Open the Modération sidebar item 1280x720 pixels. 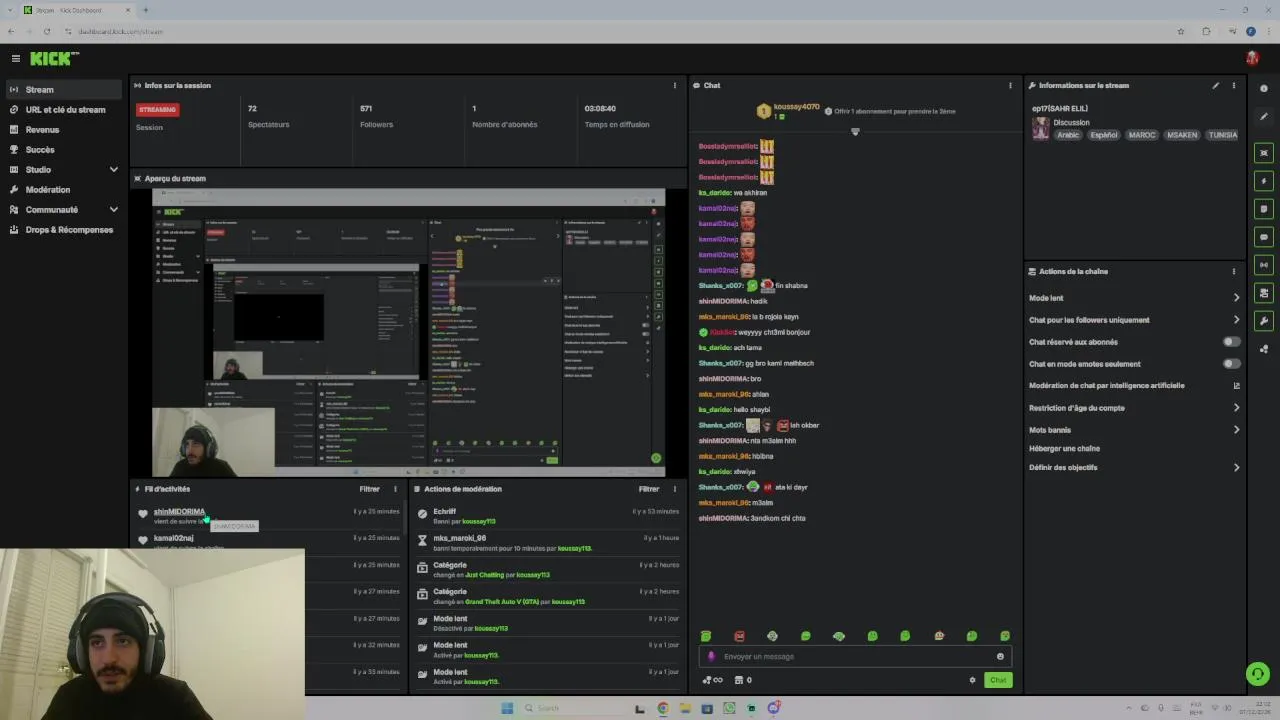point(64,190)
